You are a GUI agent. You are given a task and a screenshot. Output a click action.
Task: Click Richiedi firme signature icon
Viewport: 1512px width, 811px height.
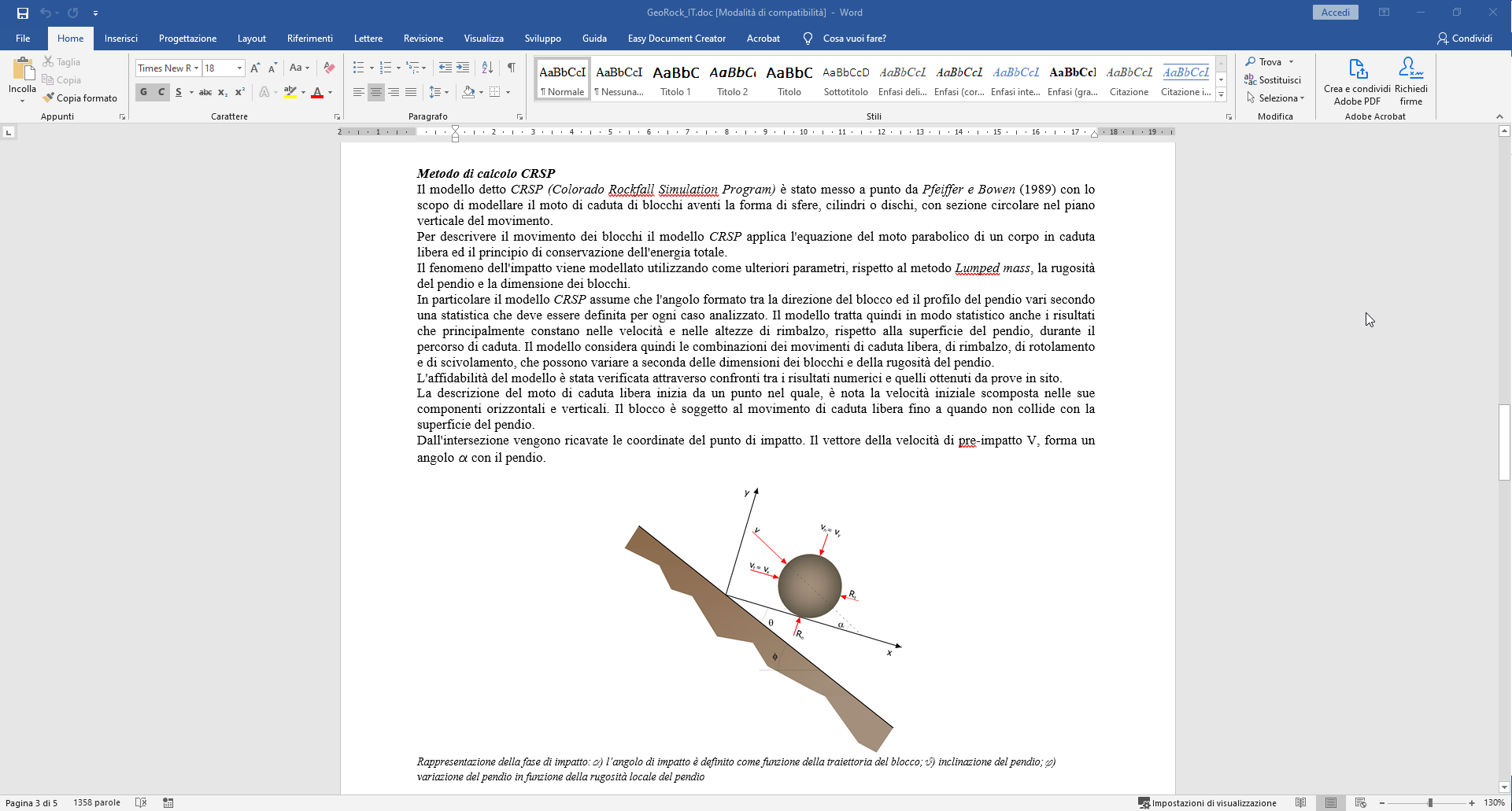pos(1411,81)
